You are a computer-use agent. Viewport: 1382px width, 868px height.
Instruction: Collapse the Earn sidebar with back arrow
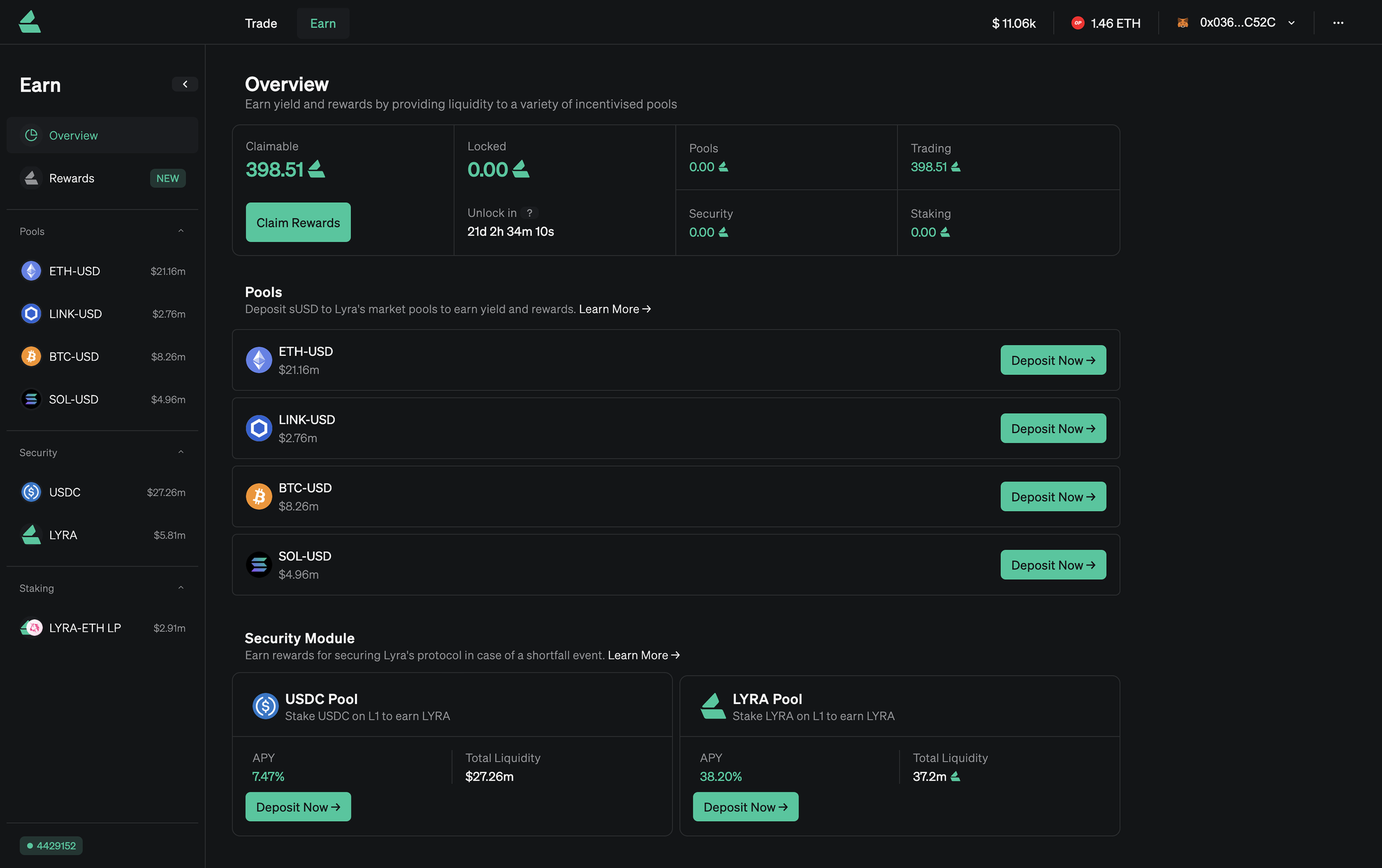click(x=185, y=84)
